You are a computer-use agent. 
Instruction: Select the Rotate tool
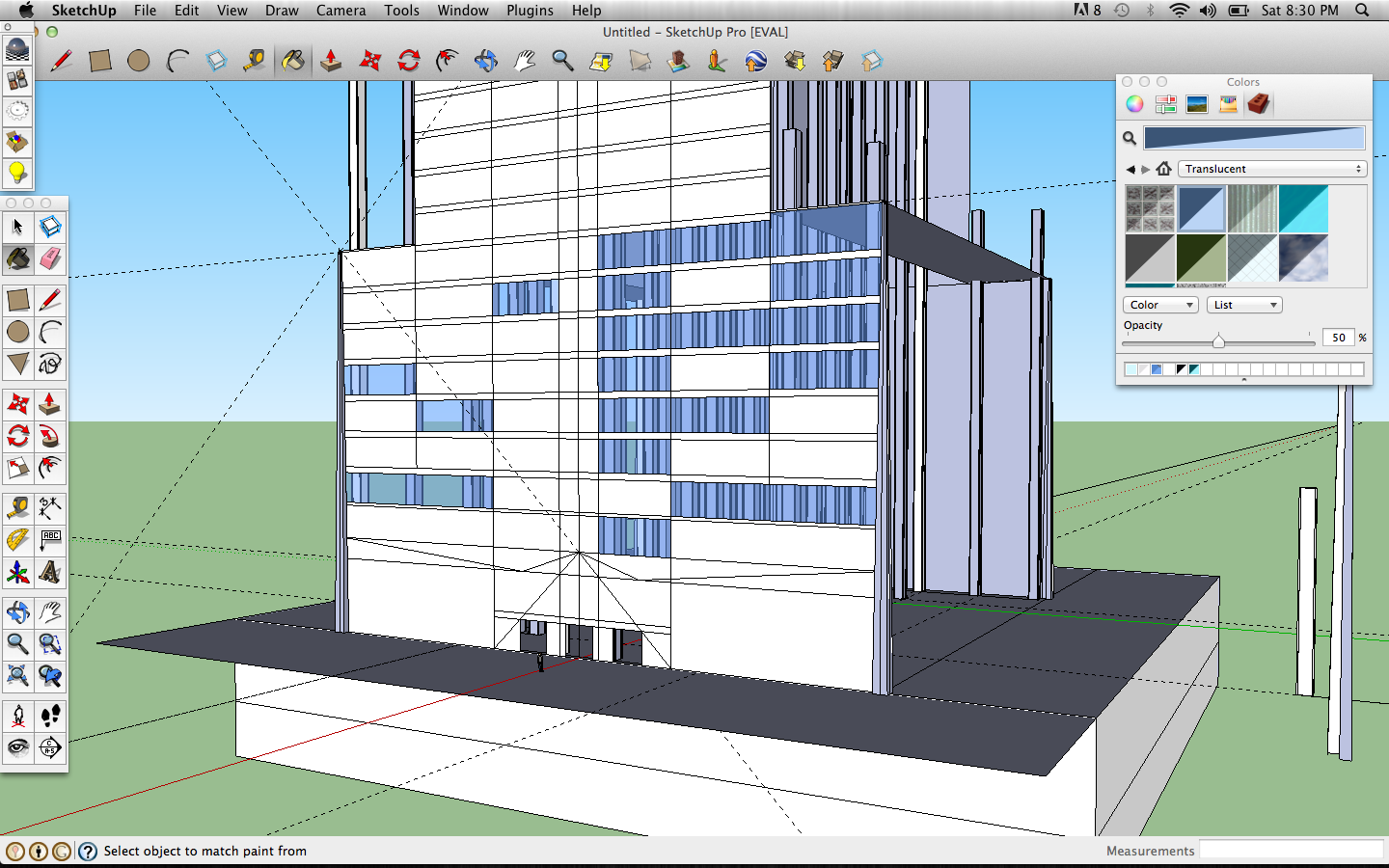pyautogui.click(x=17, y=437)
